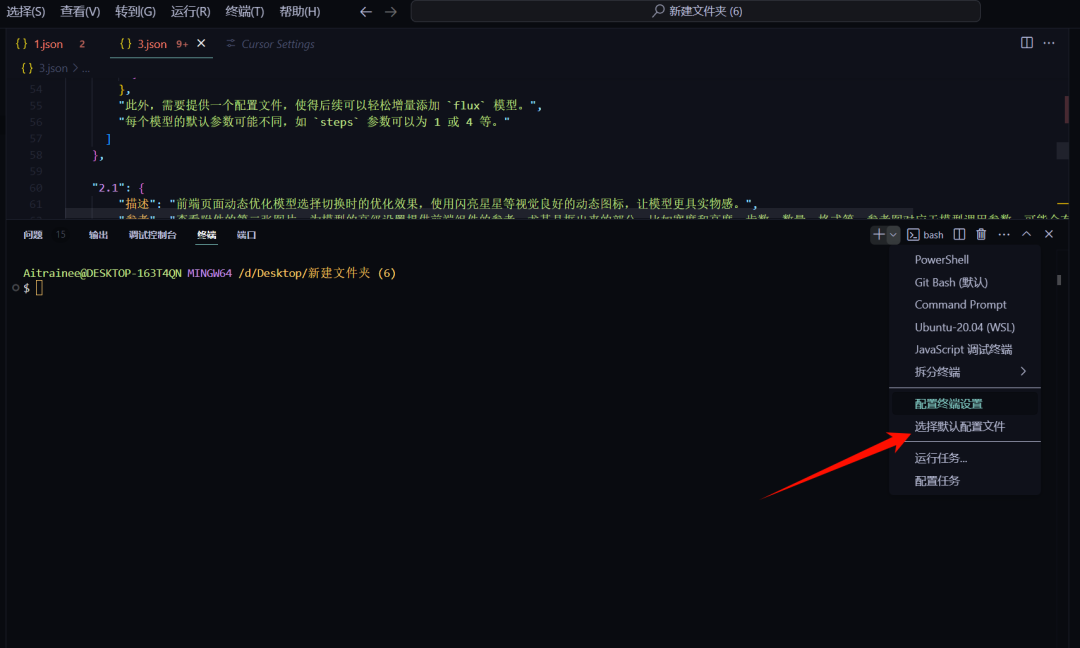Maximize the panel with the chevron-up icon

(1026, 234)
